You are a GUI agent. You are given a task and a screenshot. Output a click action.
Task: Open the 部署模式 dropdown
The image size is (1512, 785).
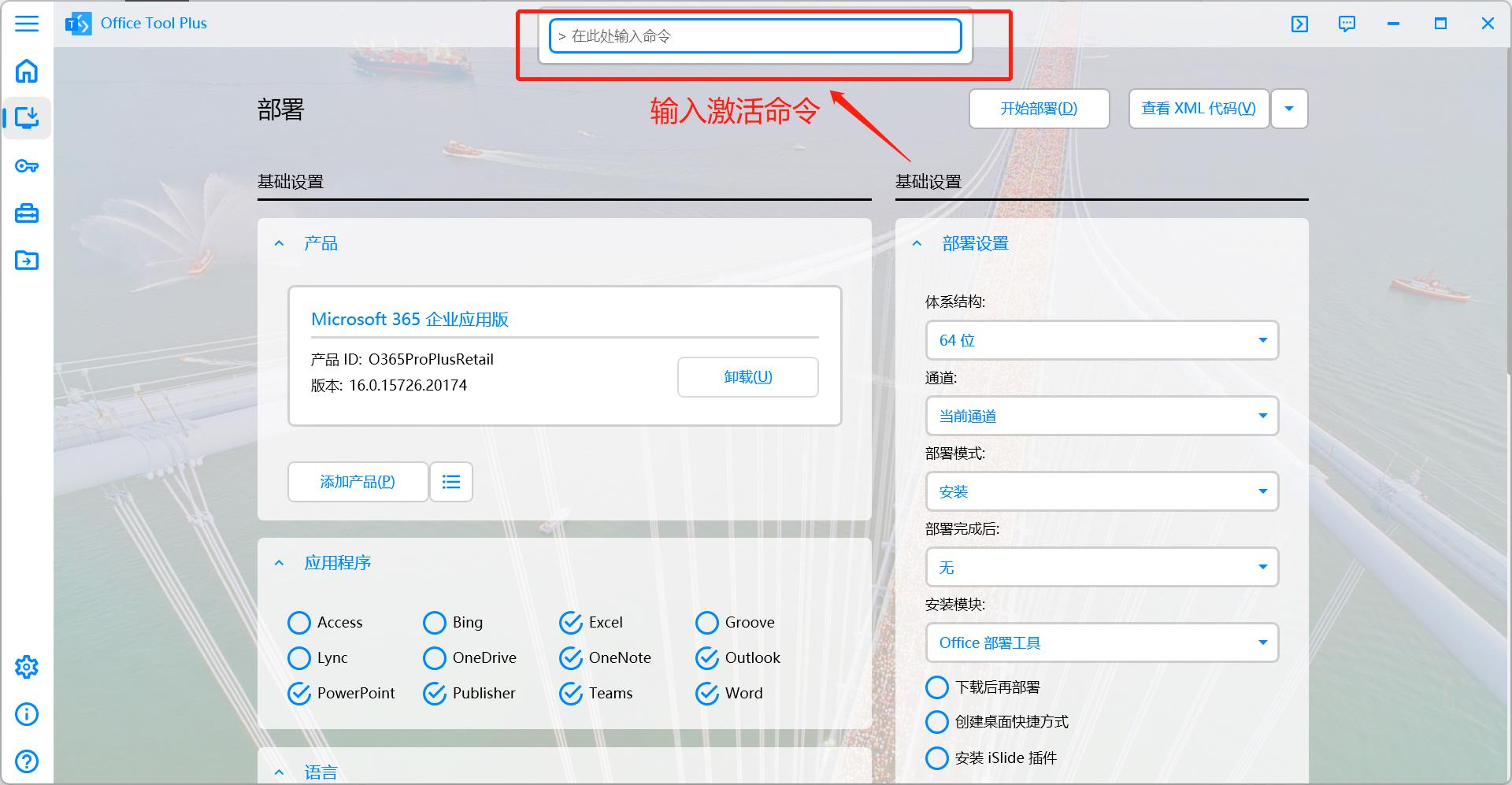tap(1101, 491)
